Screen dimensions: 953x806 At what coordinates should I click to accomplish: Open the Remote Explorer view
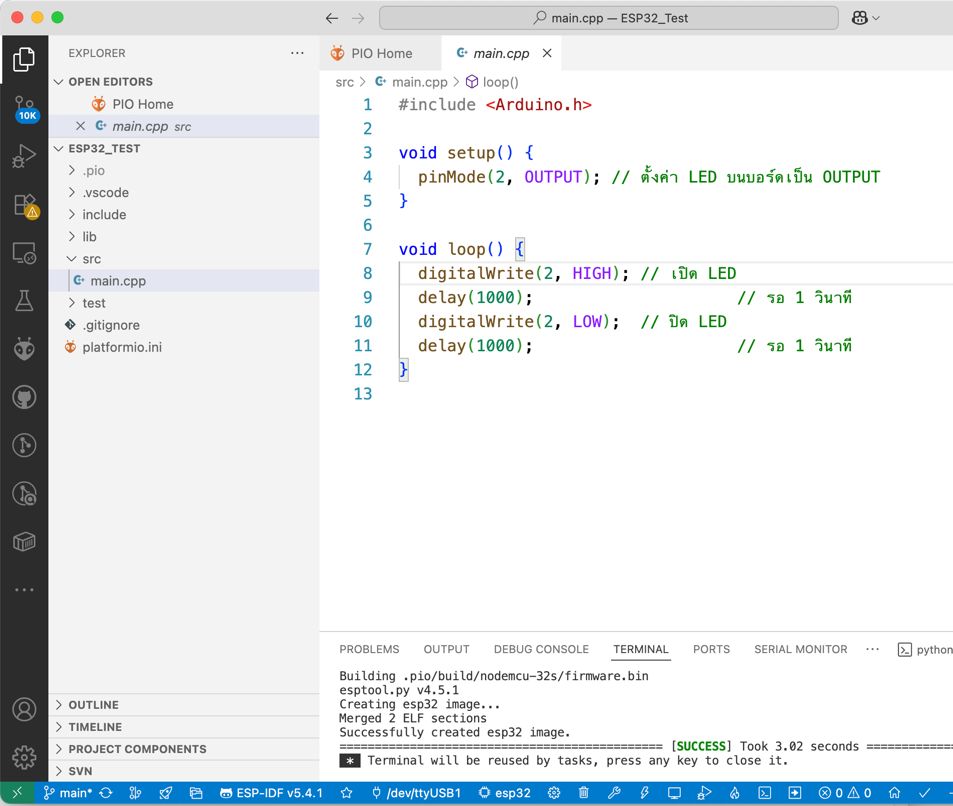24,253
